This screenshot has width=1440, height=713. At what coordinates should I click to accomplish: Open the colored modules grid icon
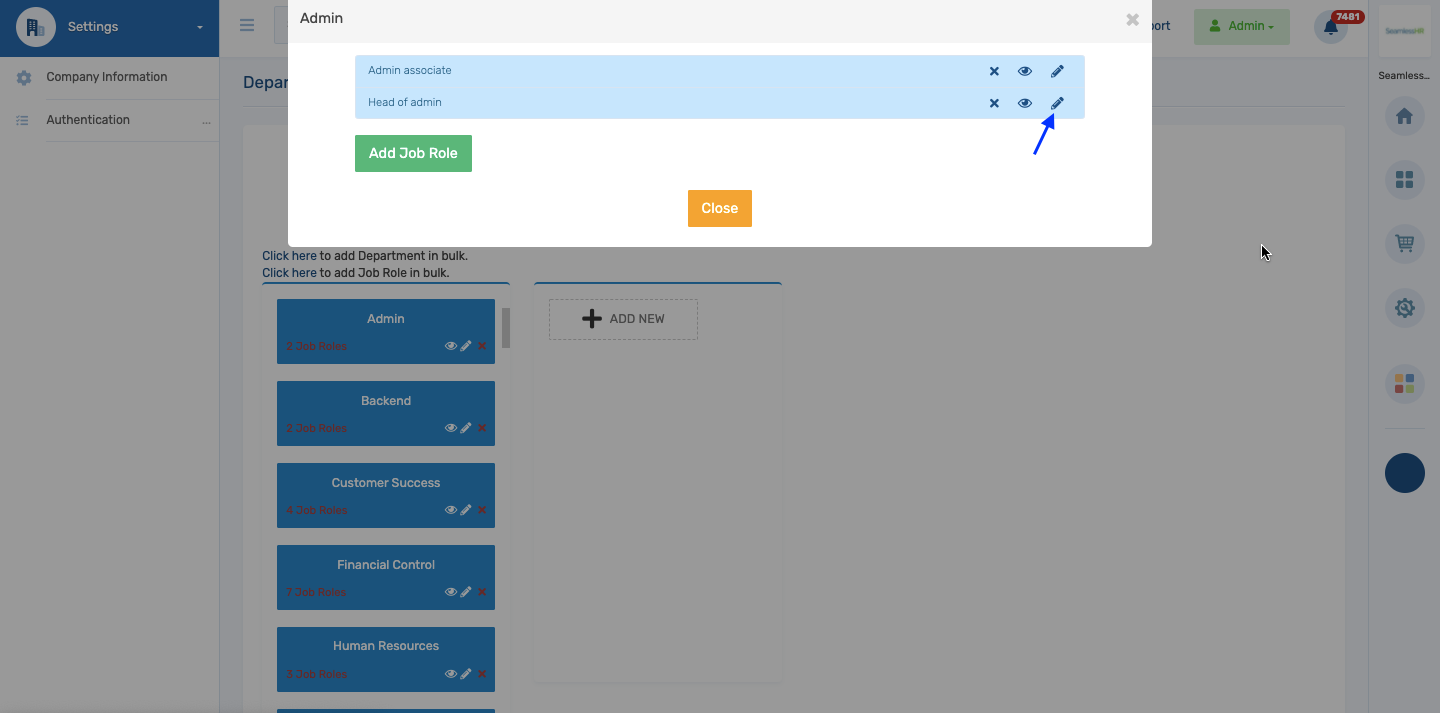1404,383
